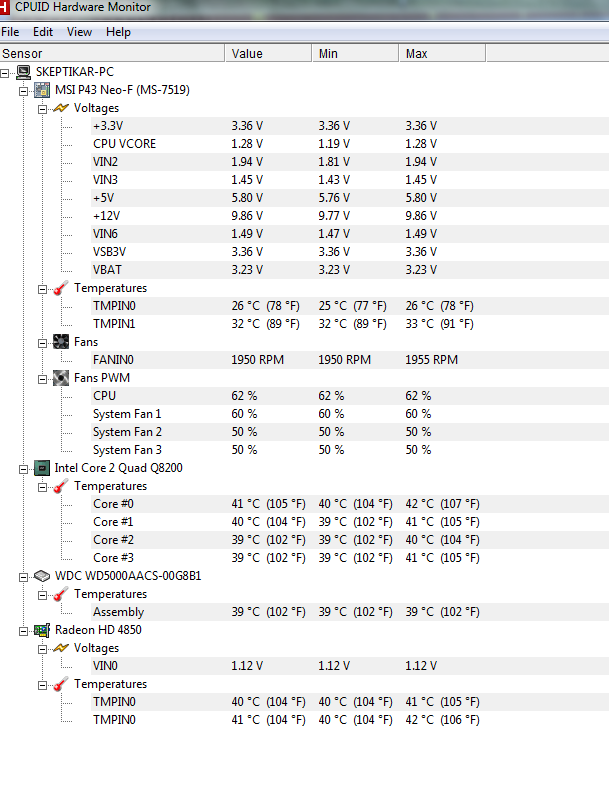This screenshot has height=786, width=609.
Task: Collapse the SKEPTIKAR-PC root node
Action: pos(5,73)
